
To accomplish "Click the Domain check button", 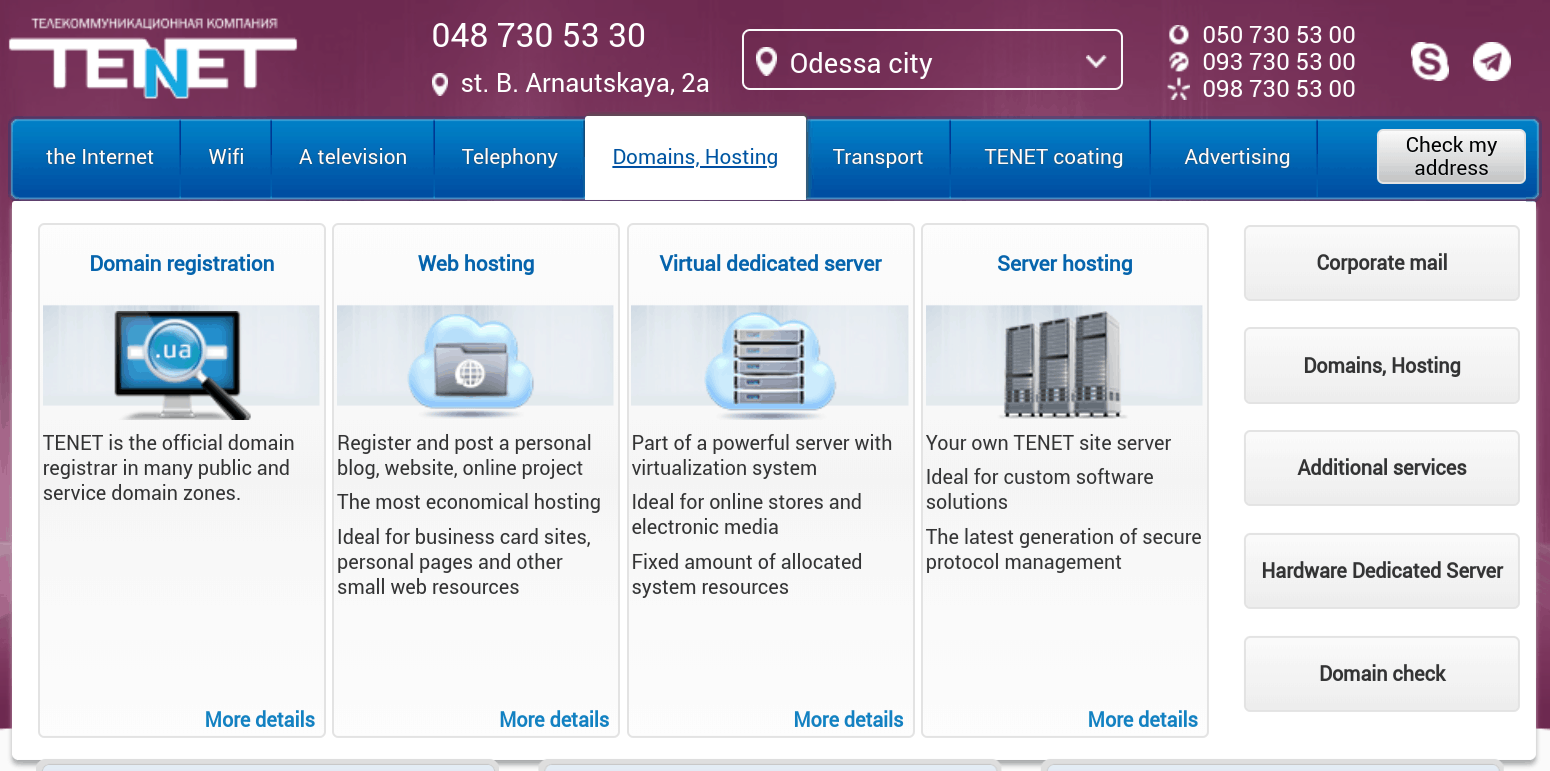I will pyautogui.click(x=1382, y=674).
